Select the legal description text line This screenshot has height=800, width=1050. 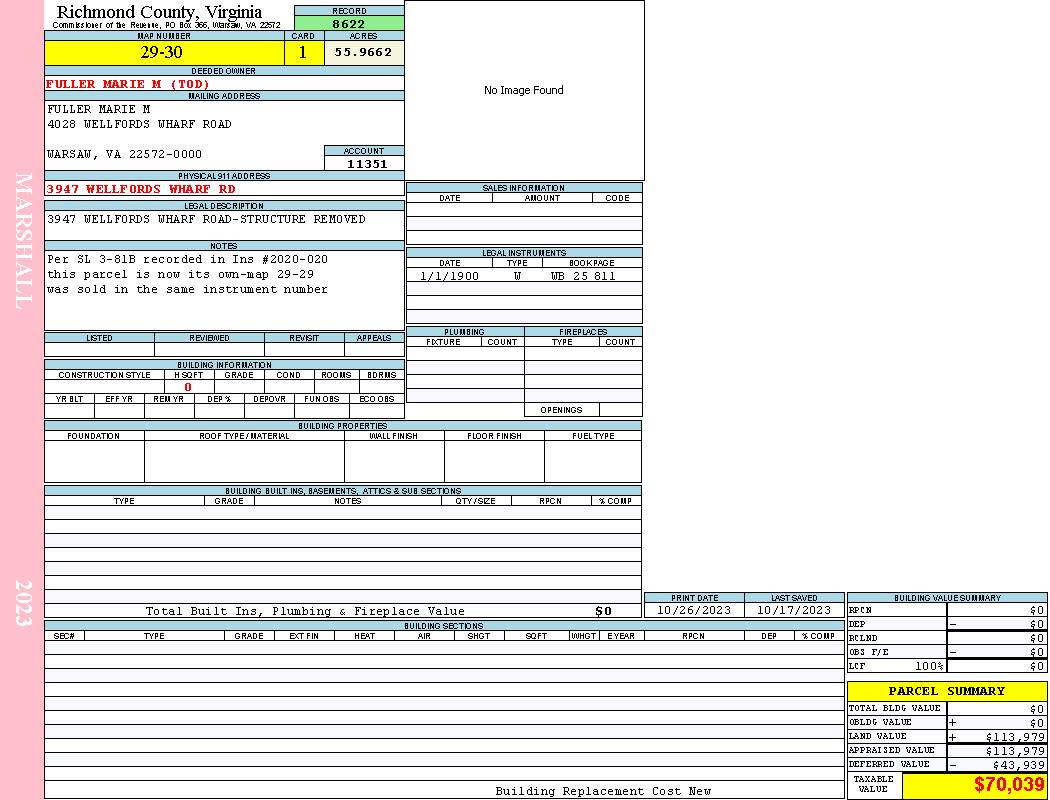pyautogui.click(x=206, y=219)
